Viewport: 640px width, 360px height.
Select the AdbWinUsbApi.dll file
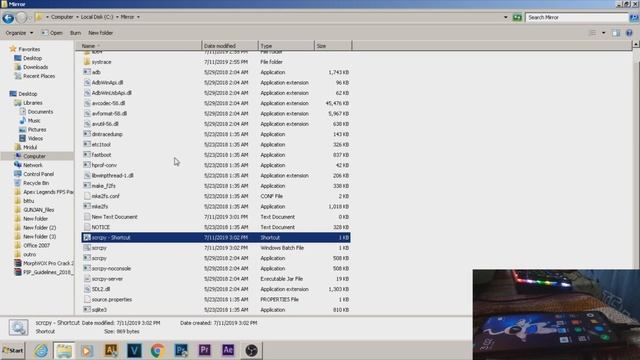(111, 93)
